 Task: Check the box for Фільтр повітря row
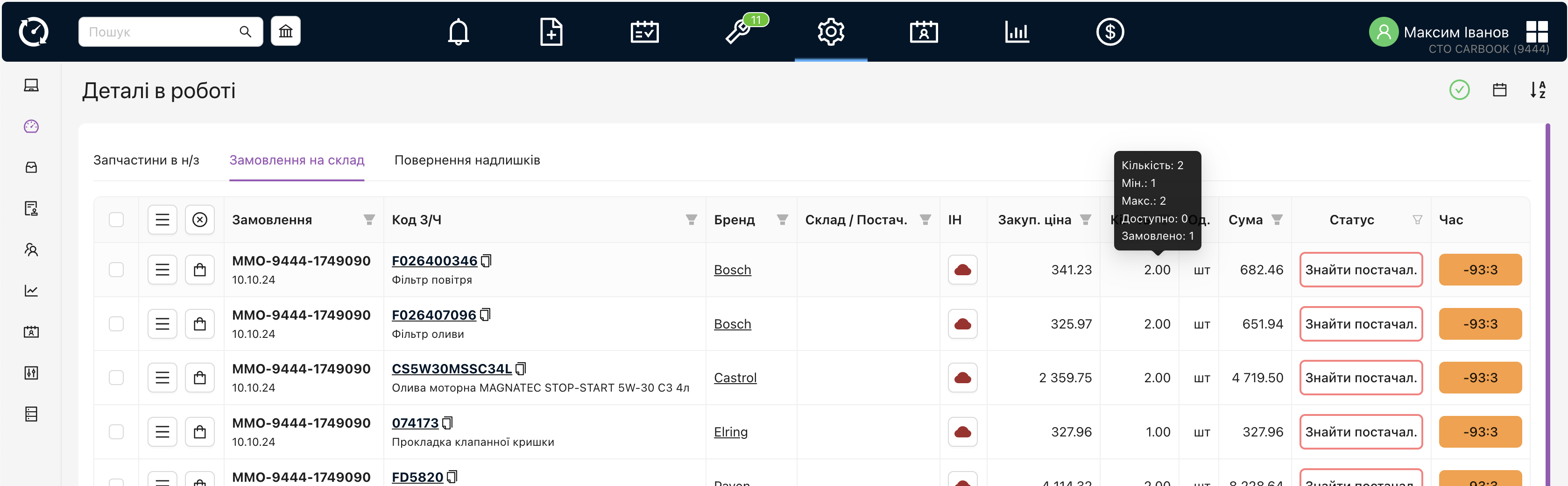[116, 270]
